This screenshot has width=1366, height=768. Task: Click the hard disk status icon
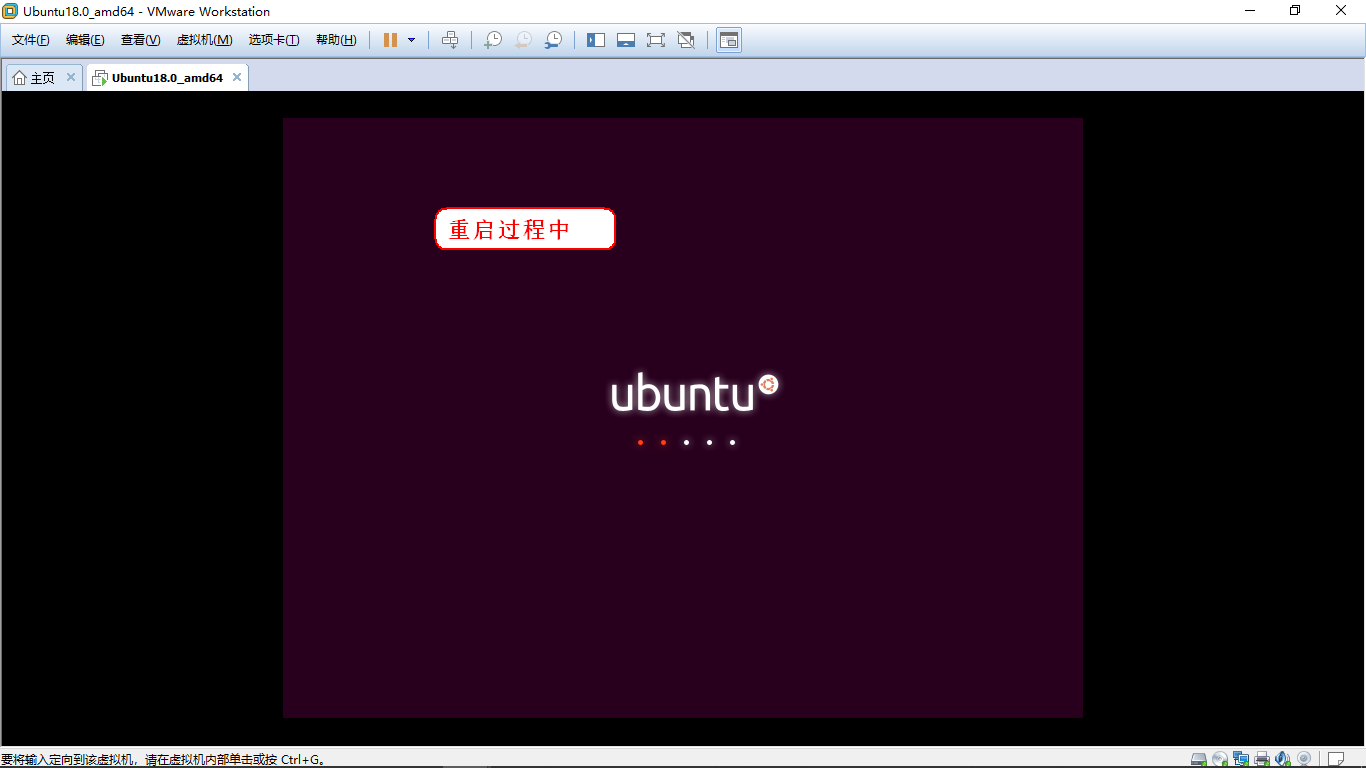click(1199, 759)
